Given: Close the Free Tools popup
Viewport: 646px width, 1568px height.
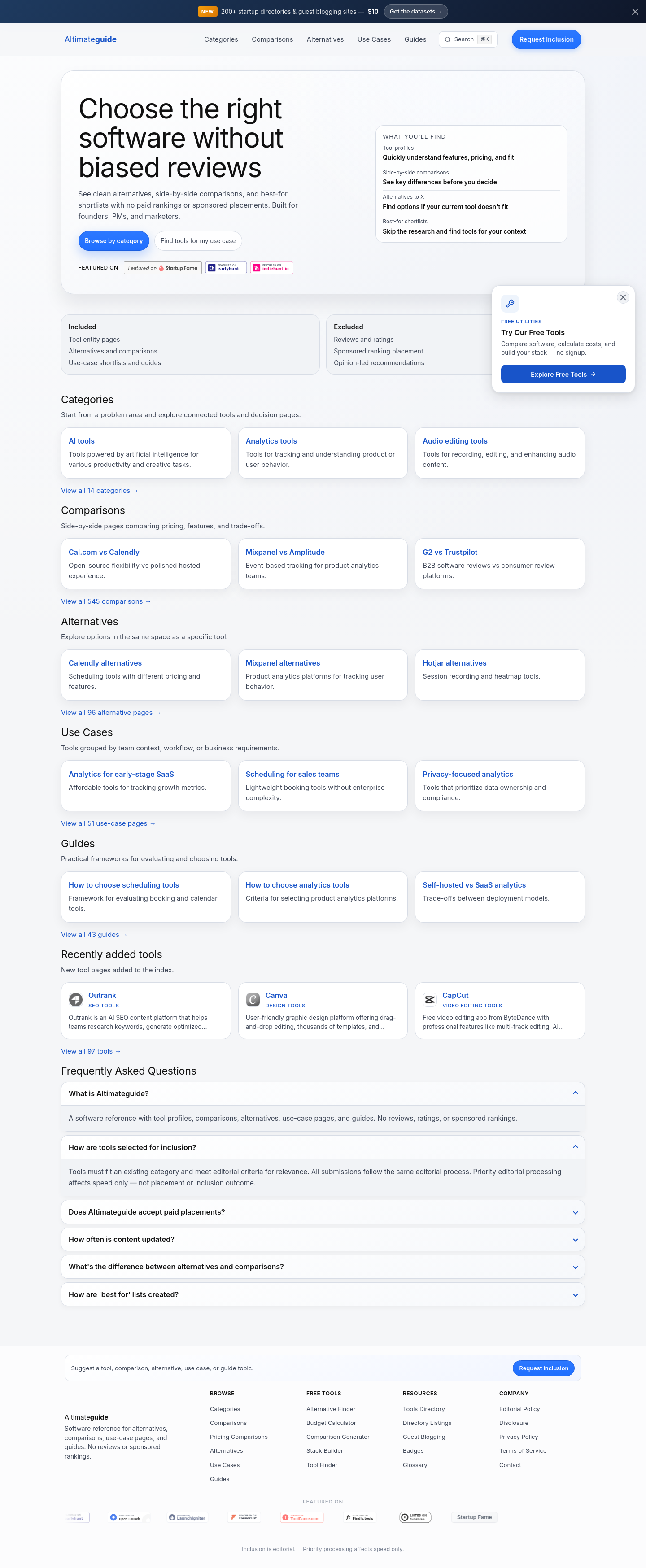Looking at the screenshot, I should click(623, 297).
